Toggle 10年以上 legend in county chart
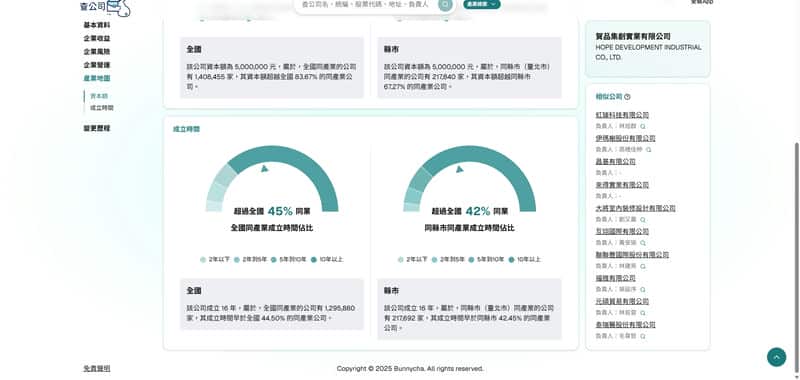800x380 pixels. [524, 260]
